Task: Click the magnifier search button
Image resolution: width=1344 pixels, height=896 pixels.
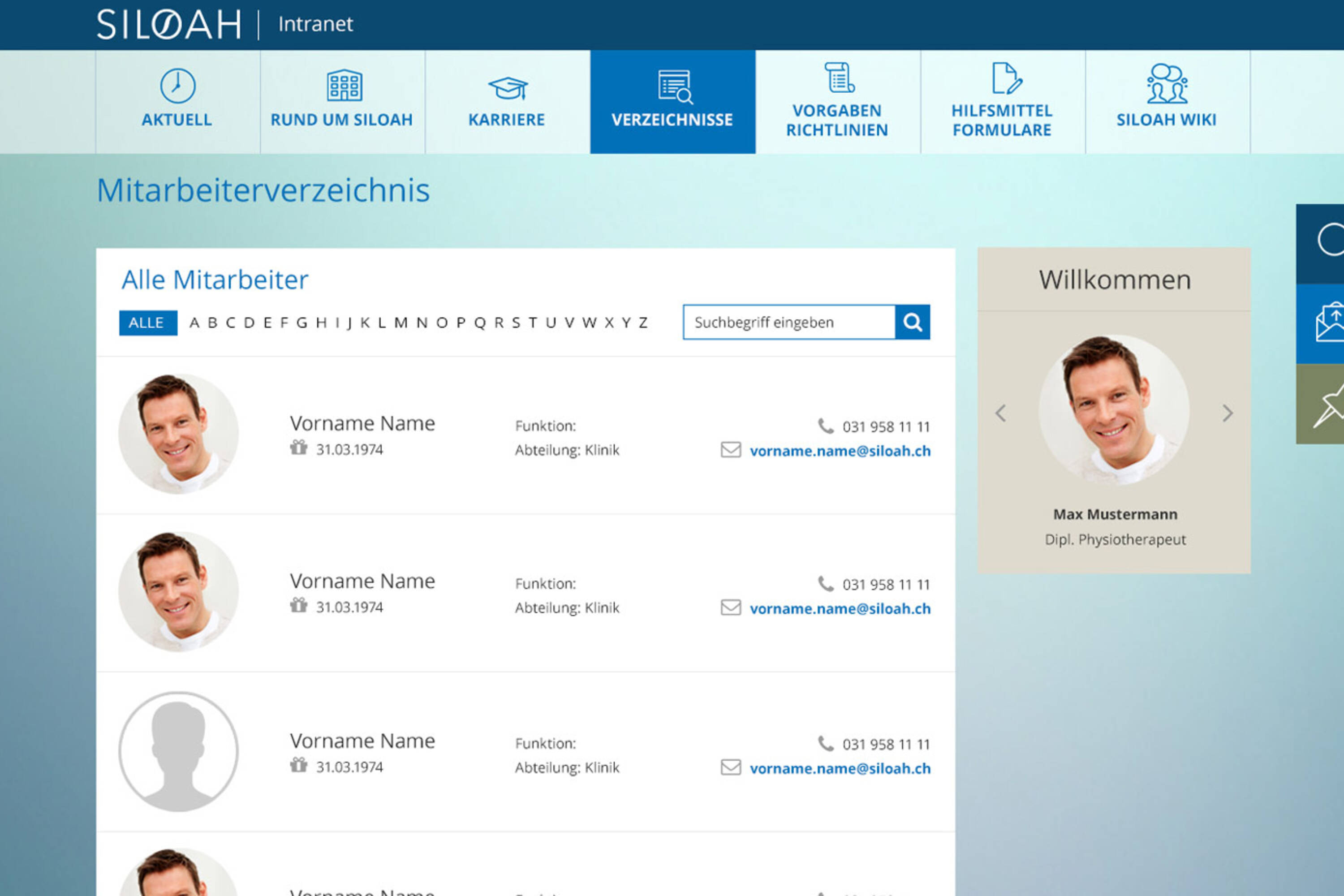Action: click(x=912, y=322)
